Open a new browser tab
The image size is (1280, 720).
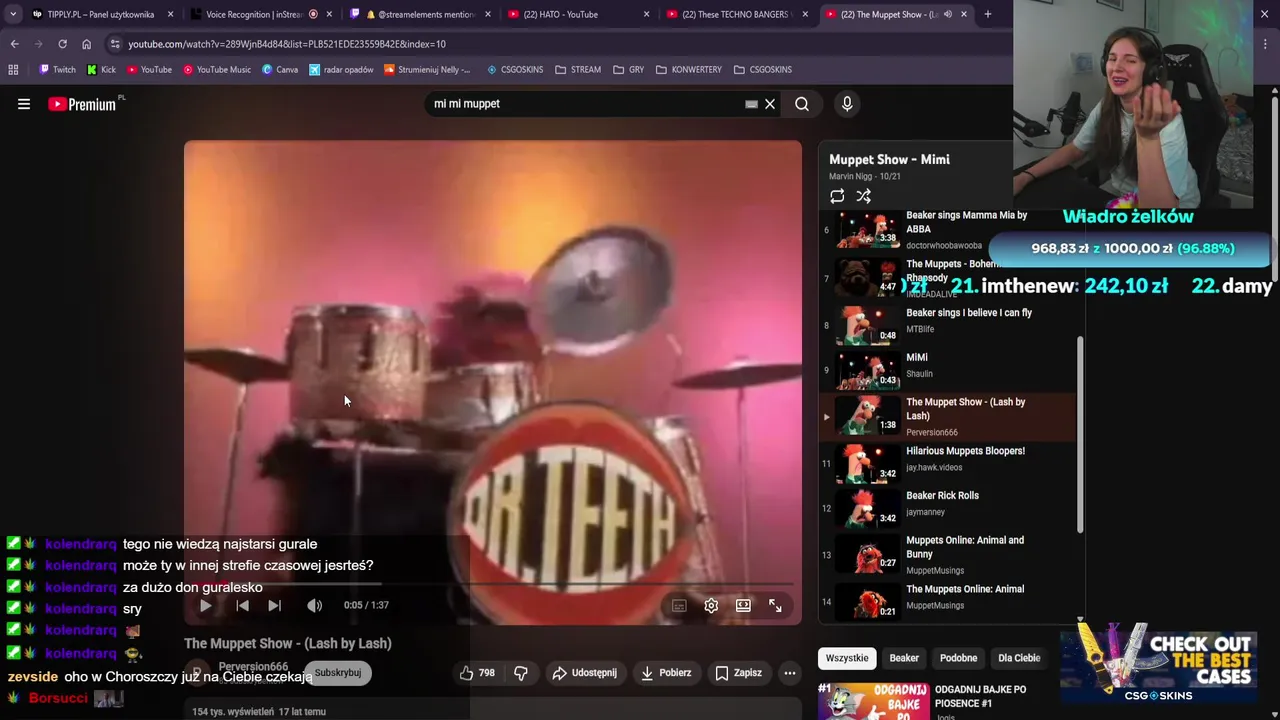(x=988, y=15)
